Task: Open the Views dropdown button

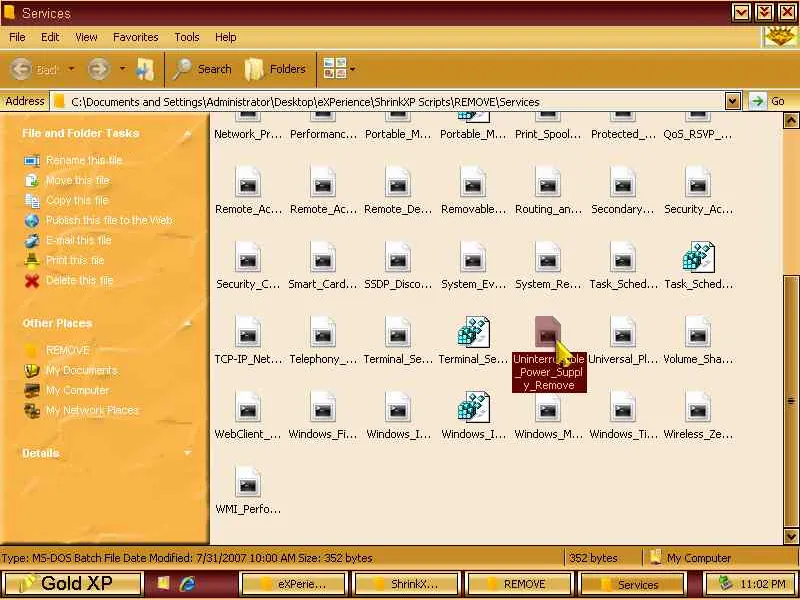Action: [x=339, y=68]
